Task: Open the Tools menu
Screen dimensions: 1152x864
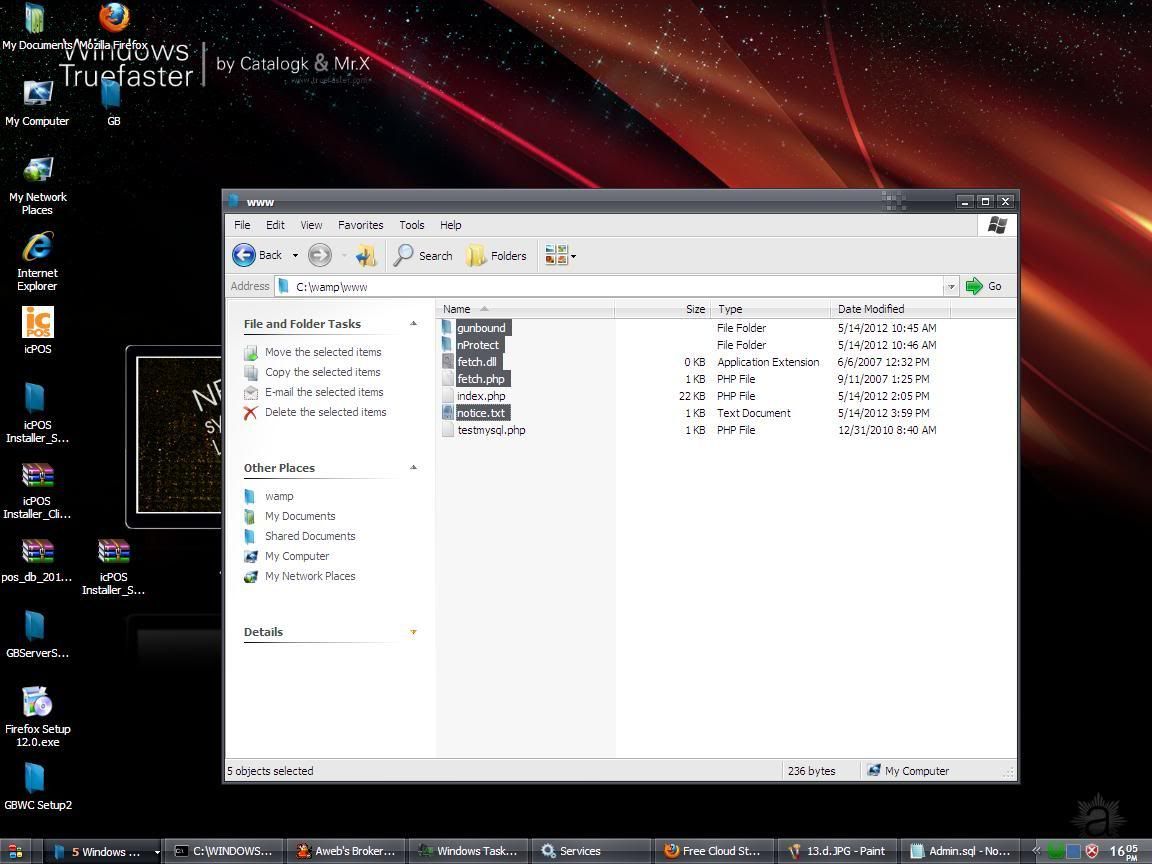Action: pyautogui.click(x=411, y=225)
